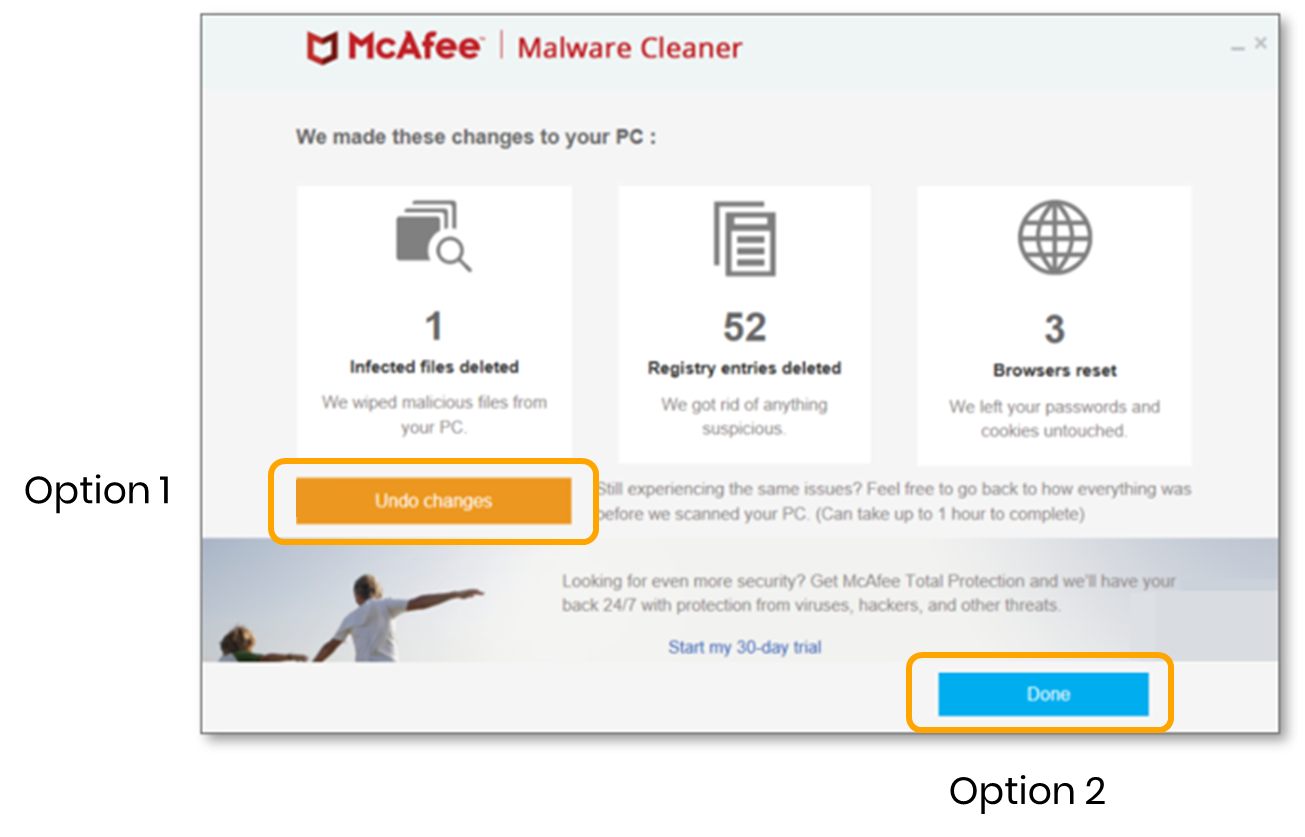This screenshot has width=1305, height=837.
Task: Click the Option 2 label
Action: point(1027,790)
